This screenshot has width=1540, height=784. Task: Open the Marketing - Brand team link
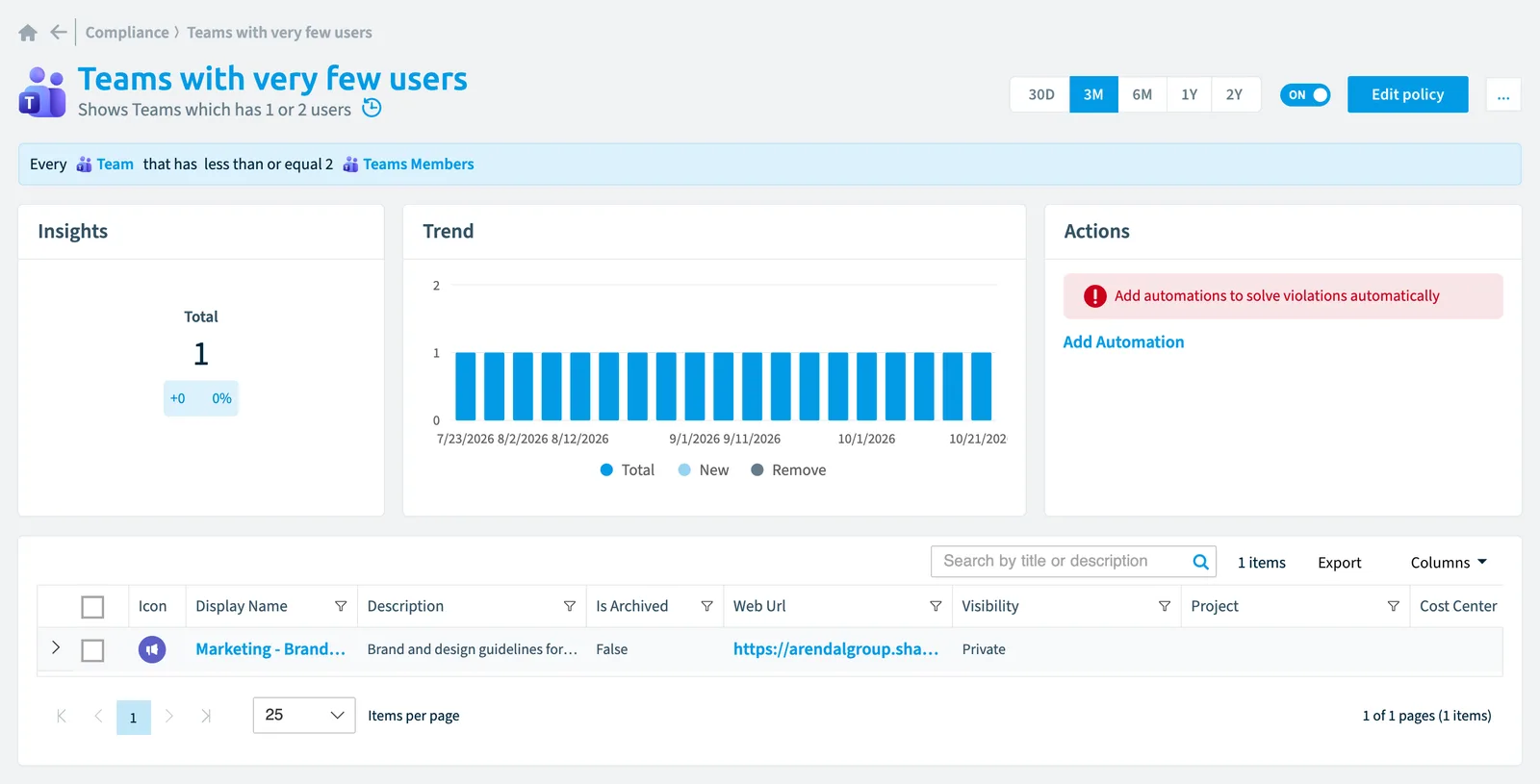click(270, 649)
